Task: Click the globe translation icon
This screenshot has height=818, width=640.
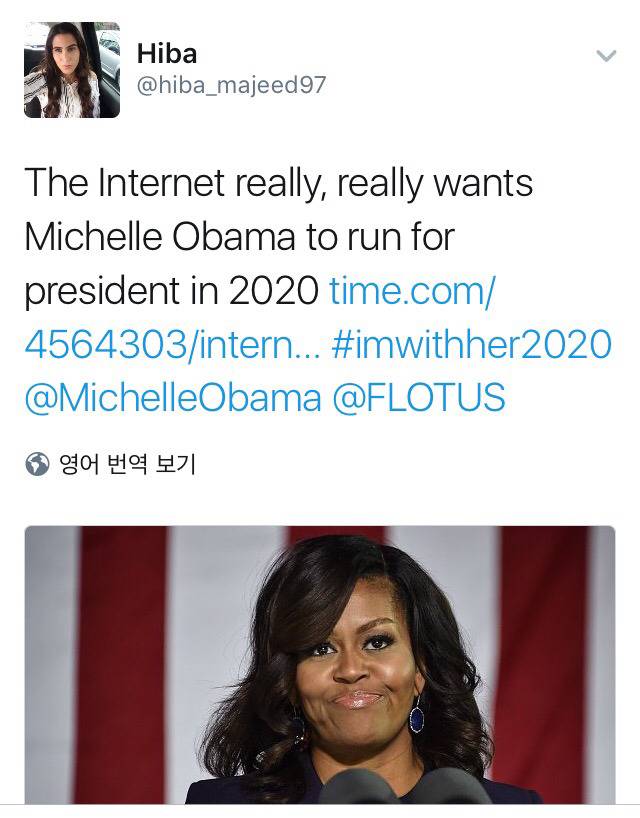Action: click(x=38, y=464)
